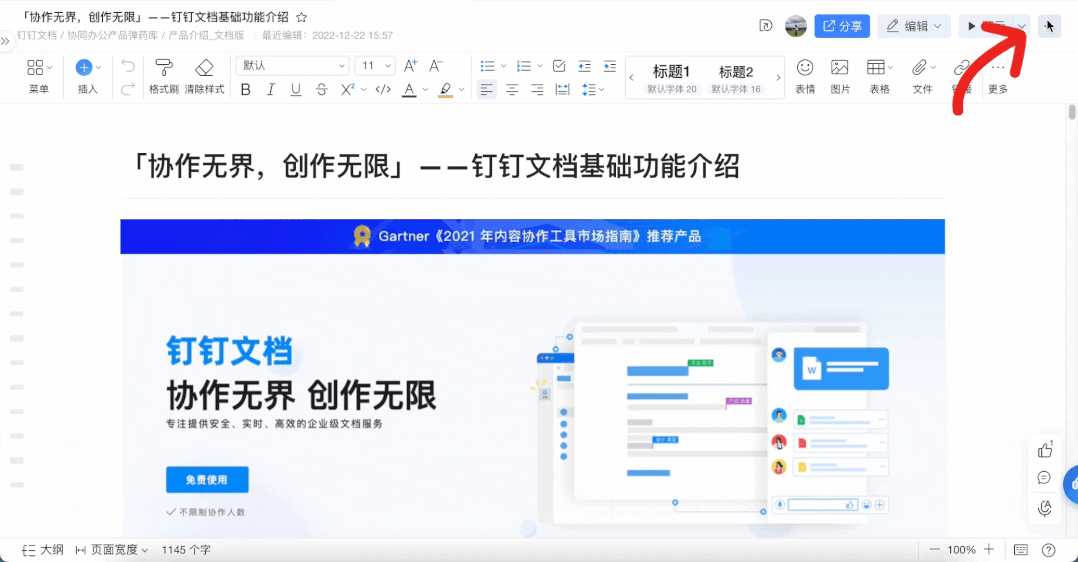Insert a picture with 图片 icon
Image resolution: width=1078 pixels, height=562 pixels.
coord(840,68)
